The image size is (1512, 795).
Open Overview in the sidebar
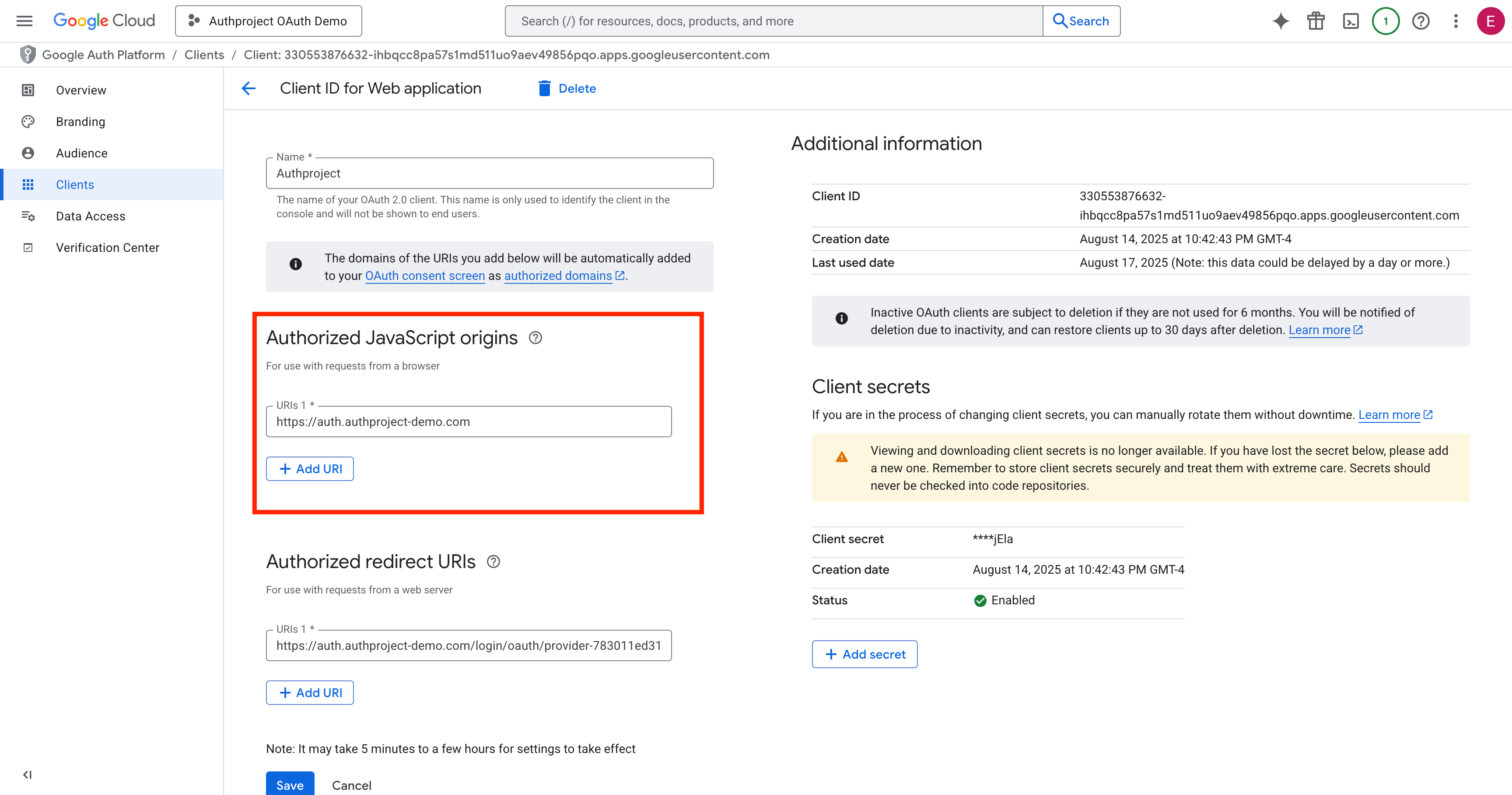pyautogui.click(x=112, y=91)
